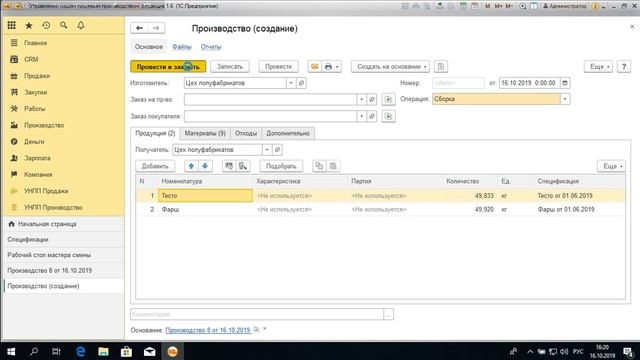640x360 pixels.
Task: Click the Добавить button
Action: pyautogui.click(x=155, y=166)
